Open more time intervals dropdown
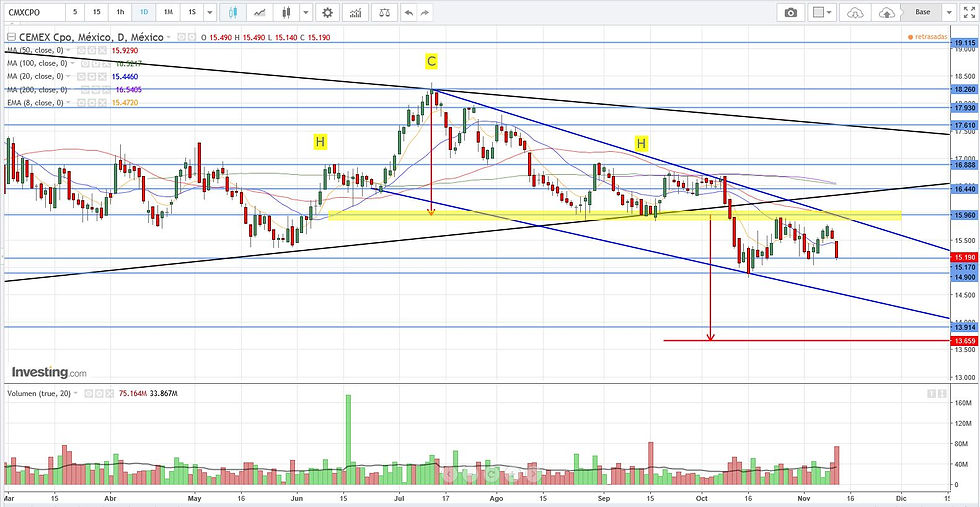The height and width of the screenshot is (507, 980). (210, 12)
